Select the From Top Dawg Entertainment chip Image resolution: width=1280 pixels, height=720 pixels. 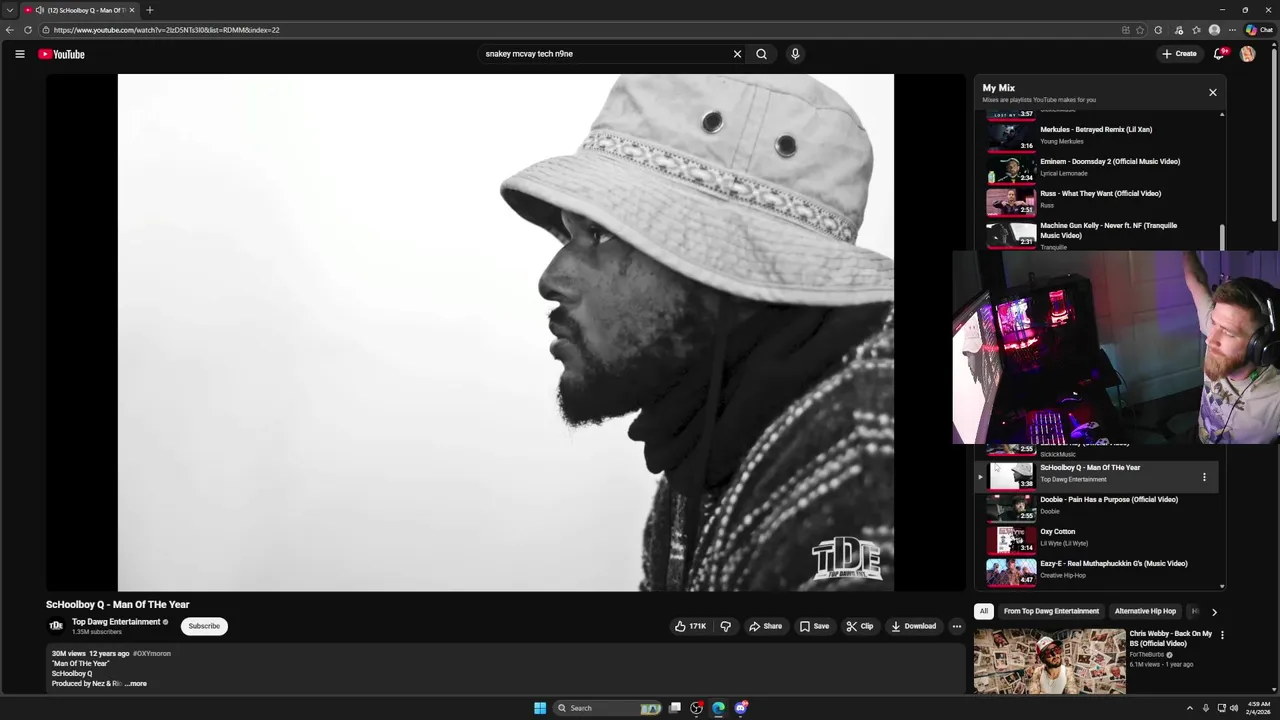[1051, 611]
